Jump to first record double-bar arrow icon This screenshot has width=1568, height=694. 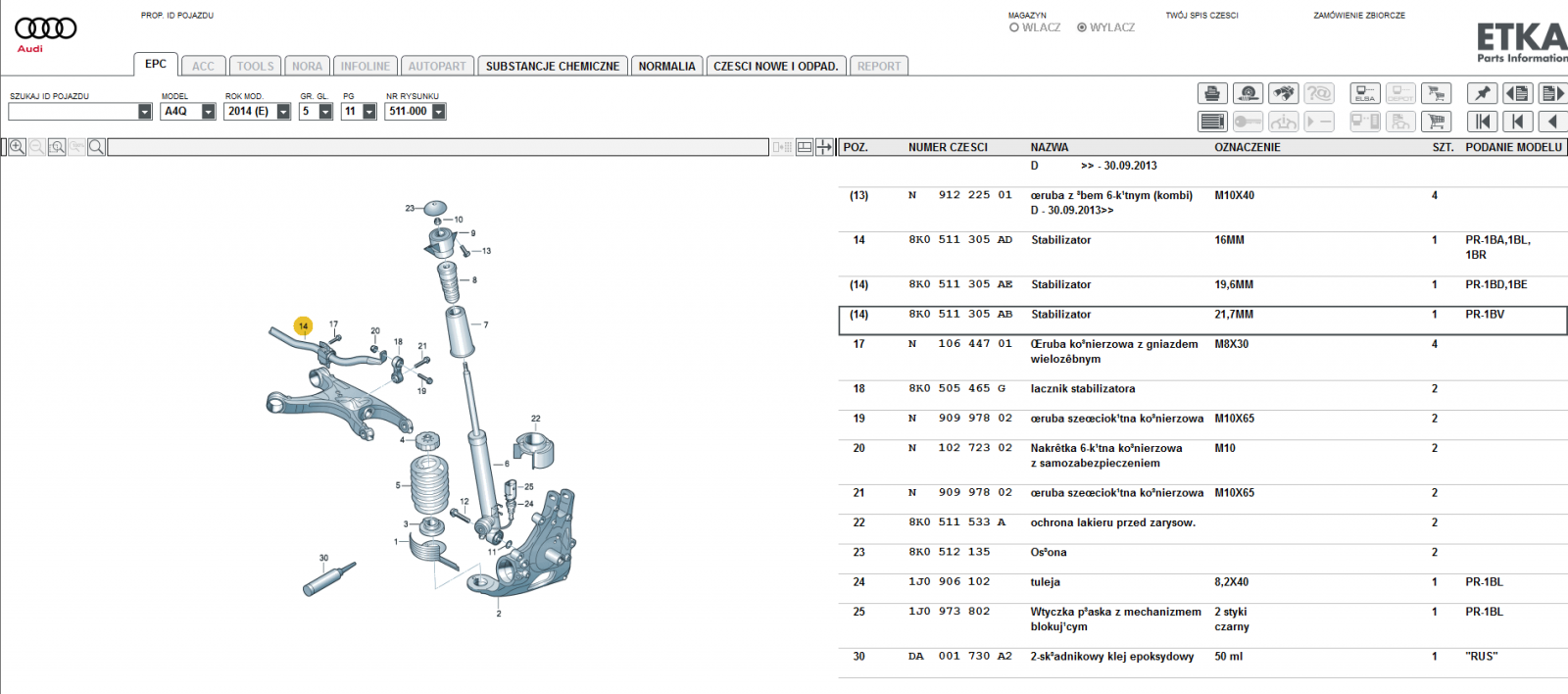(1482, 122)
